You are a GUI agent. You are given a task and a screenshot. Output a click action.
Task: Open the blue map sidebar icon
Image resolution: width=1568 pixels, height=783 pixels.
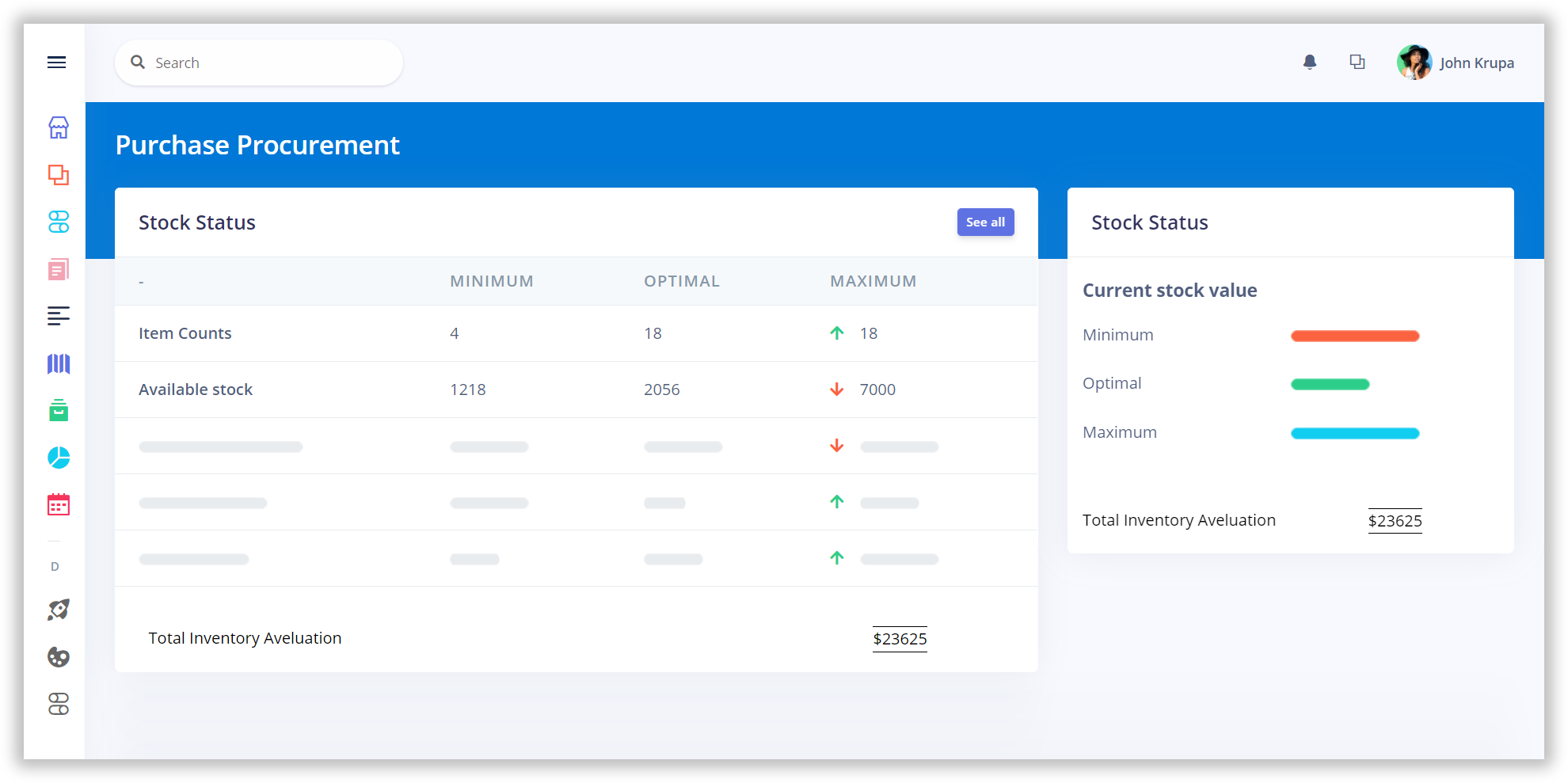coord(59,363)
